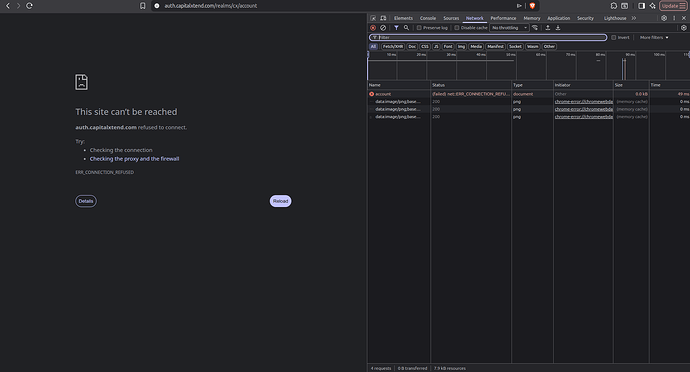Viewport: 690px width, 372px height.
Task: Filter requests by Fetch/XHR
Action: pos(393,46)
